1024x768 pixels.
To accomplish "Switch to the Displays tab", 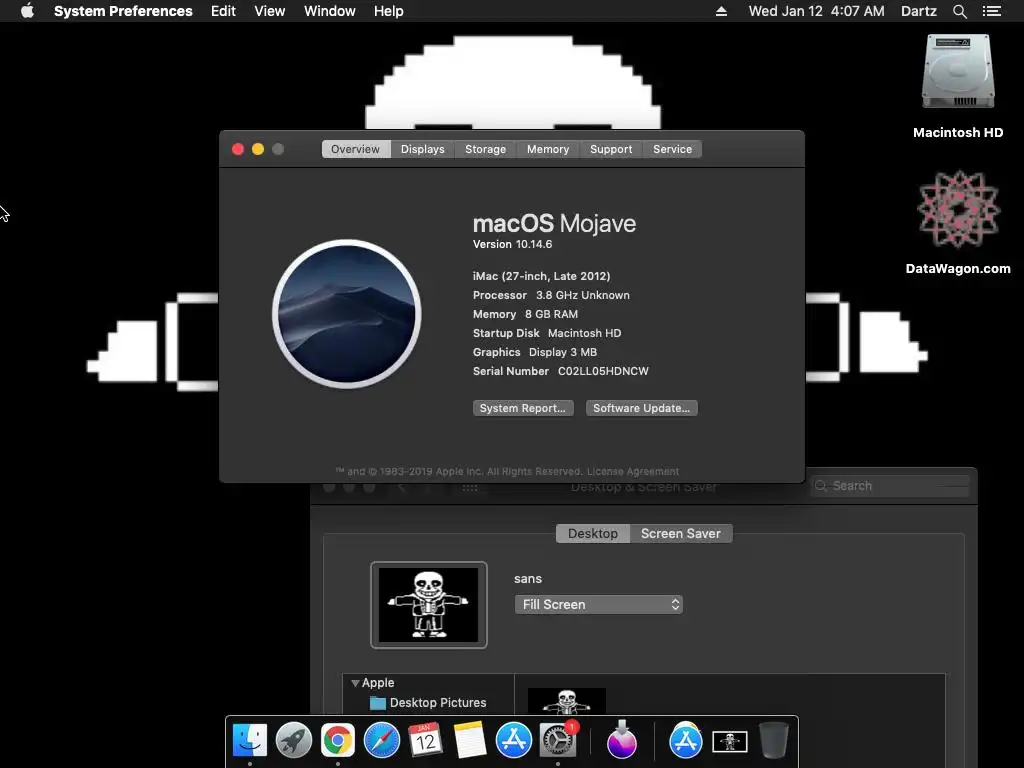I will coord(423,149).
